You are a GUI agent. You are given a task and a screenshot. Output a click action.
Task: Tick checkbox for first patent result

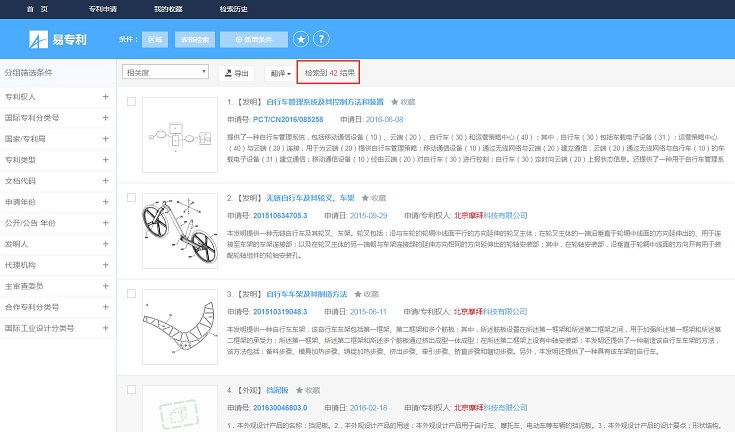point(129,102)
